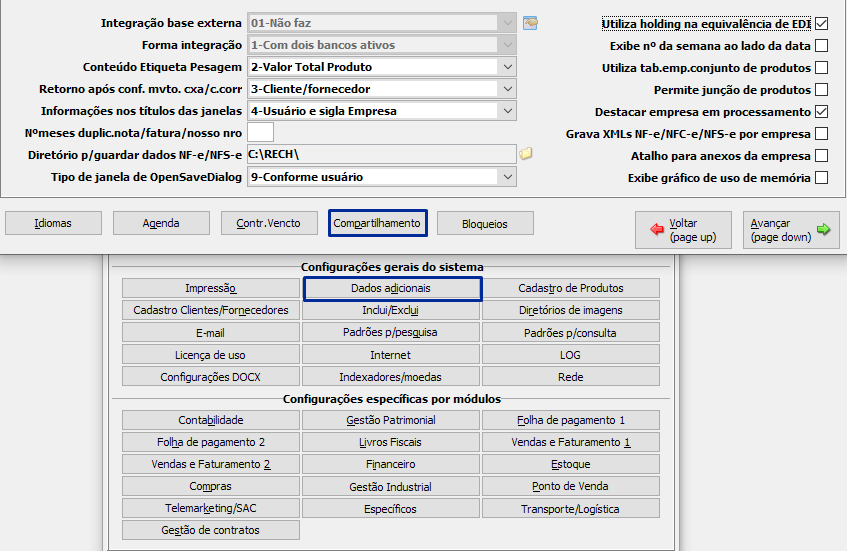Image resolution: width=847 pixels, height=551 pixels.
Task: Open Transporte/Logística settings
Action: (571, 508)
